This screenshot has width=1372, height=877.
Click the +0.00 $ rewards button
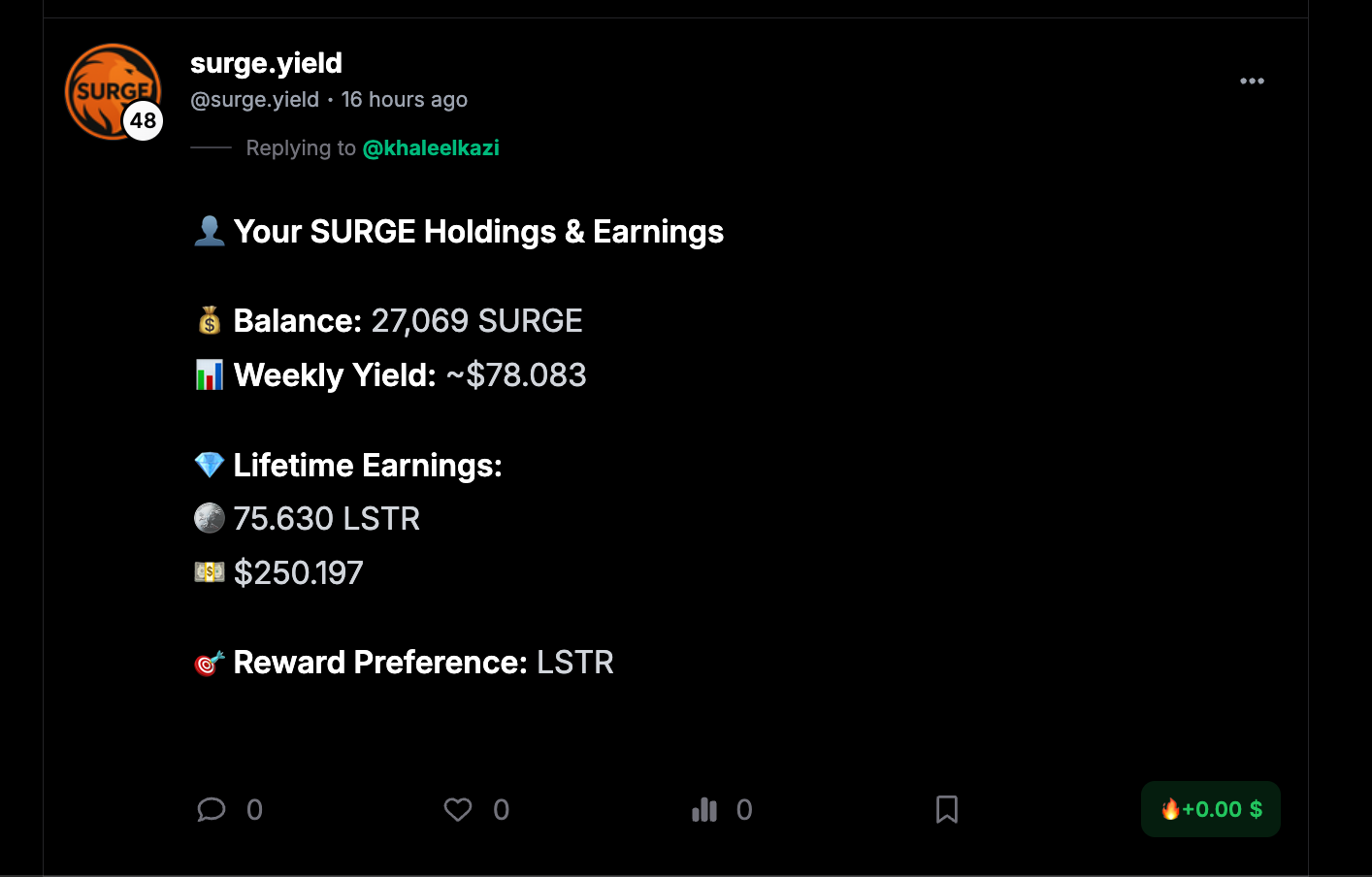[x=1211, y=809]
